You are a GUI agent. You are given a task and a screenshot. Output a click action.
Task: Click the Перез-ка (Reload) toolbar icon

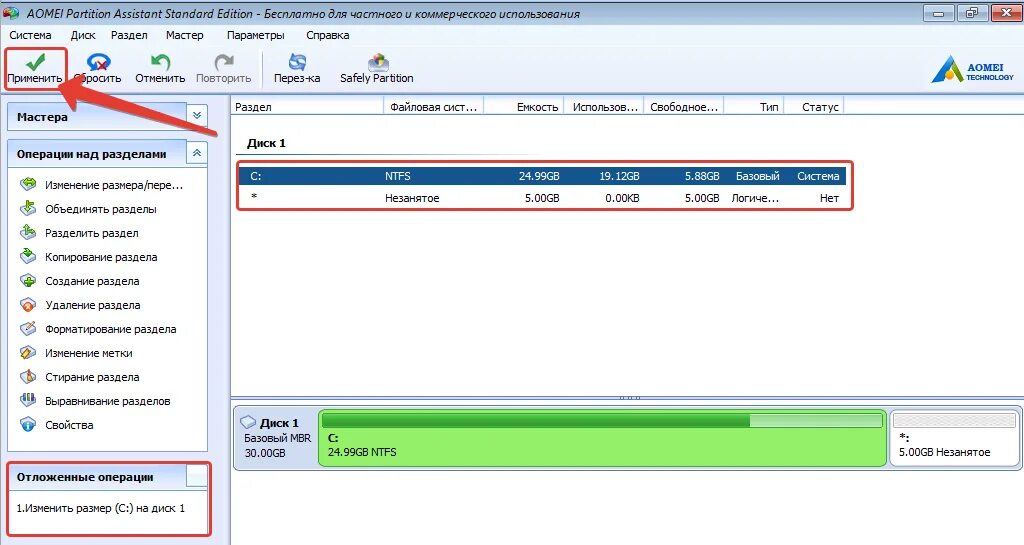(297, 62)
